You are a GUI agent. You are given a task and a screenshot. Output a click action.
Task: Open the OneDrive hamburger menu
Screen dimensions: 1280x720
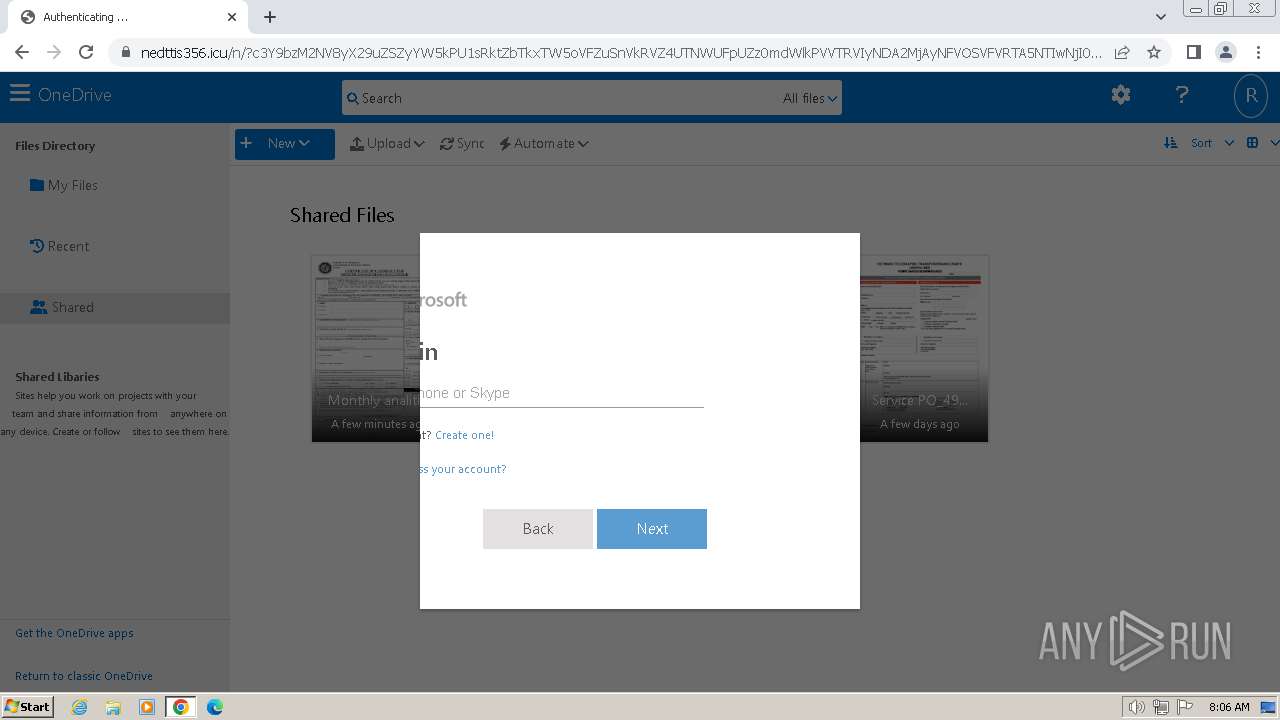tap(19, 94)
